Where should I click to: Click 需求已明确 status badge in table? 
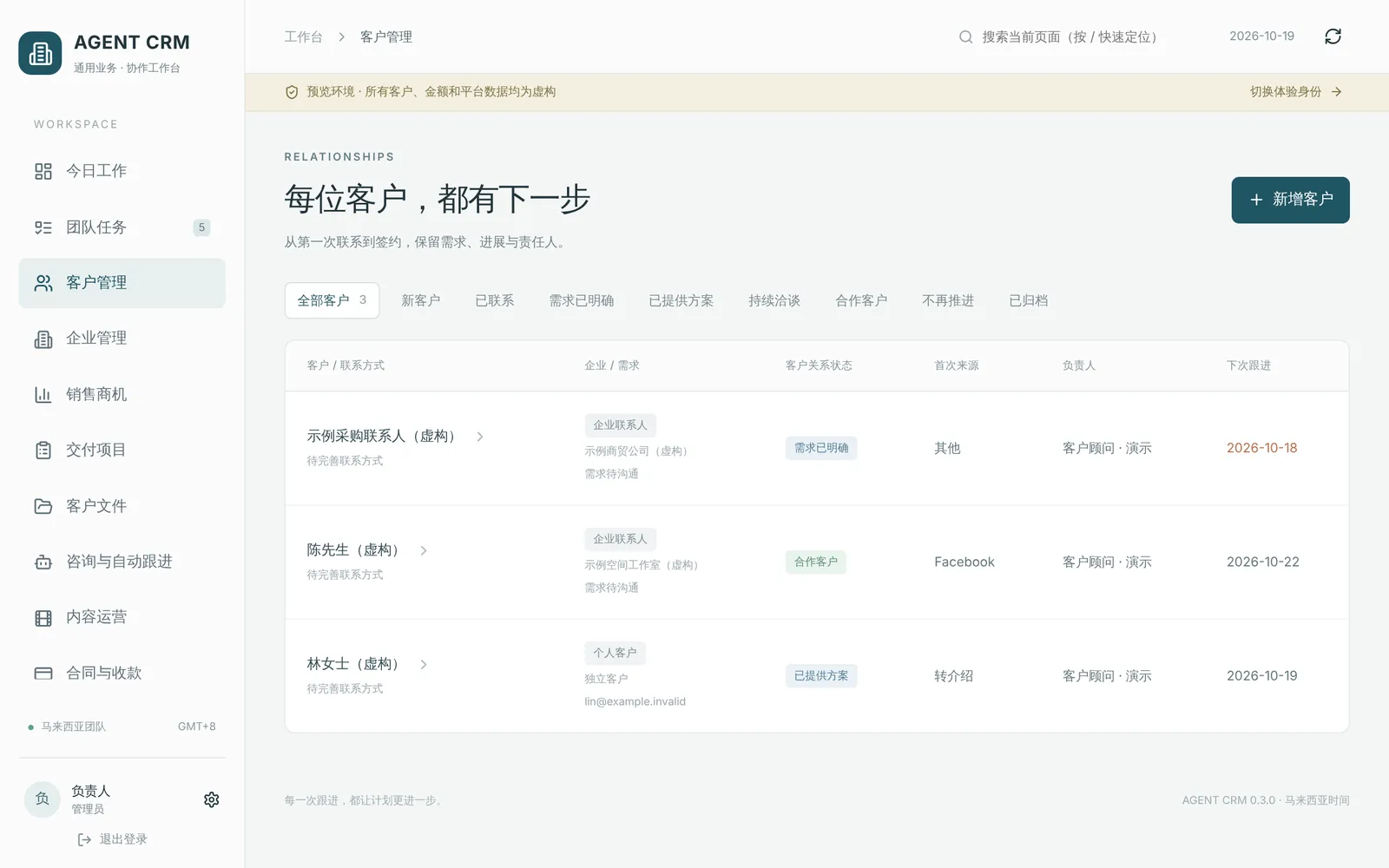[x=821, y=448]
